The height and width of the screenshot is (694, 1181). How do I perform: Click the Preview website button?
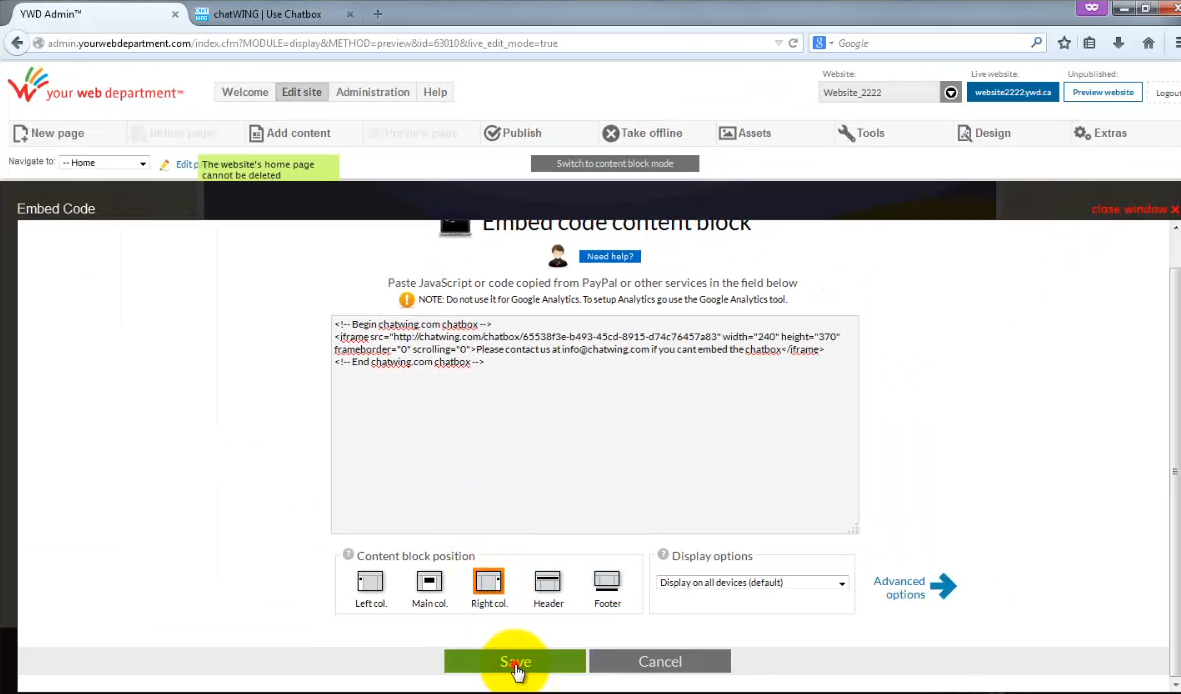(x=1103, y=92)
